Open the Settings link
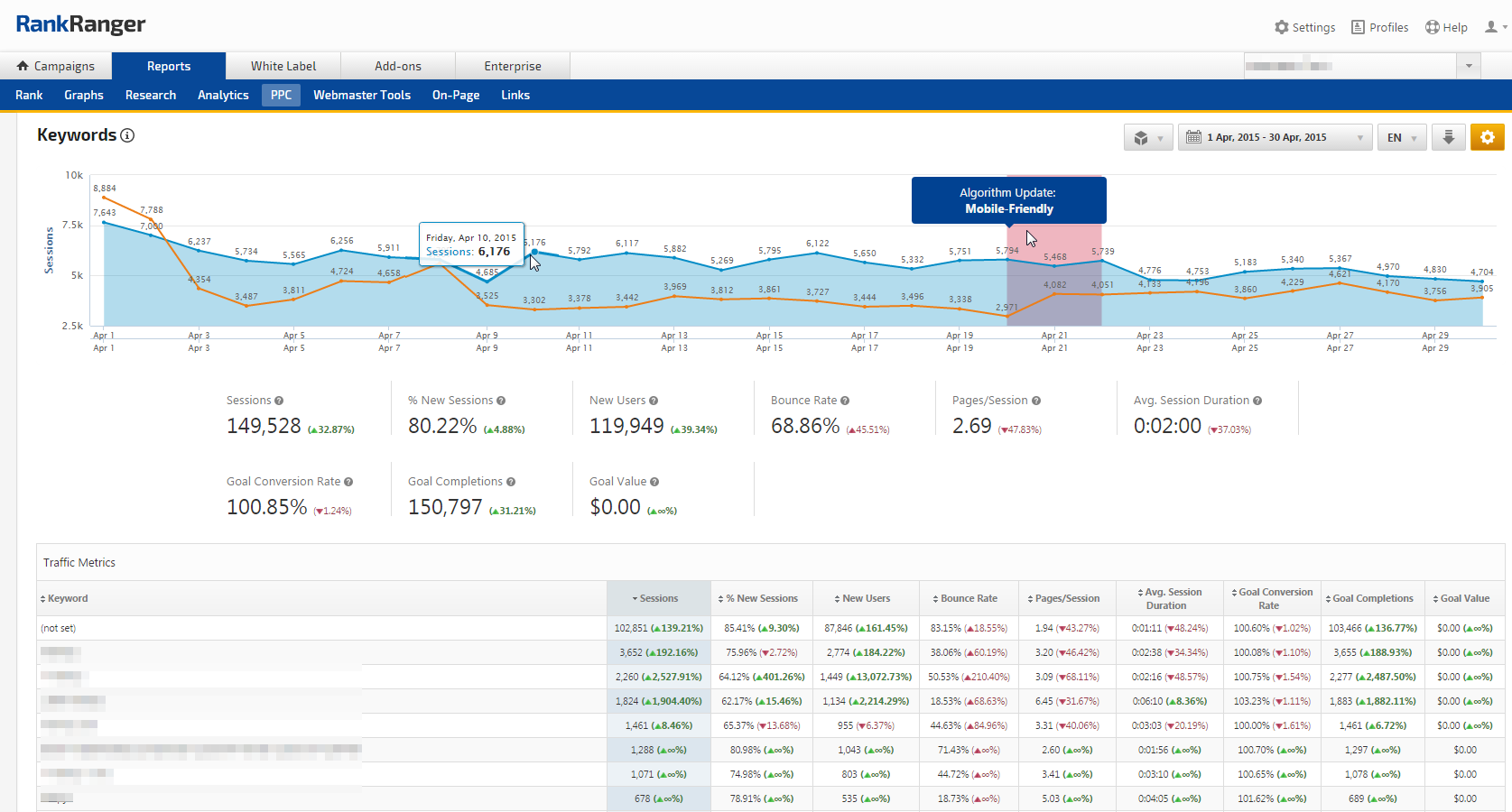The width and height of the screenshot is (1512, 812). (1304, 27)
